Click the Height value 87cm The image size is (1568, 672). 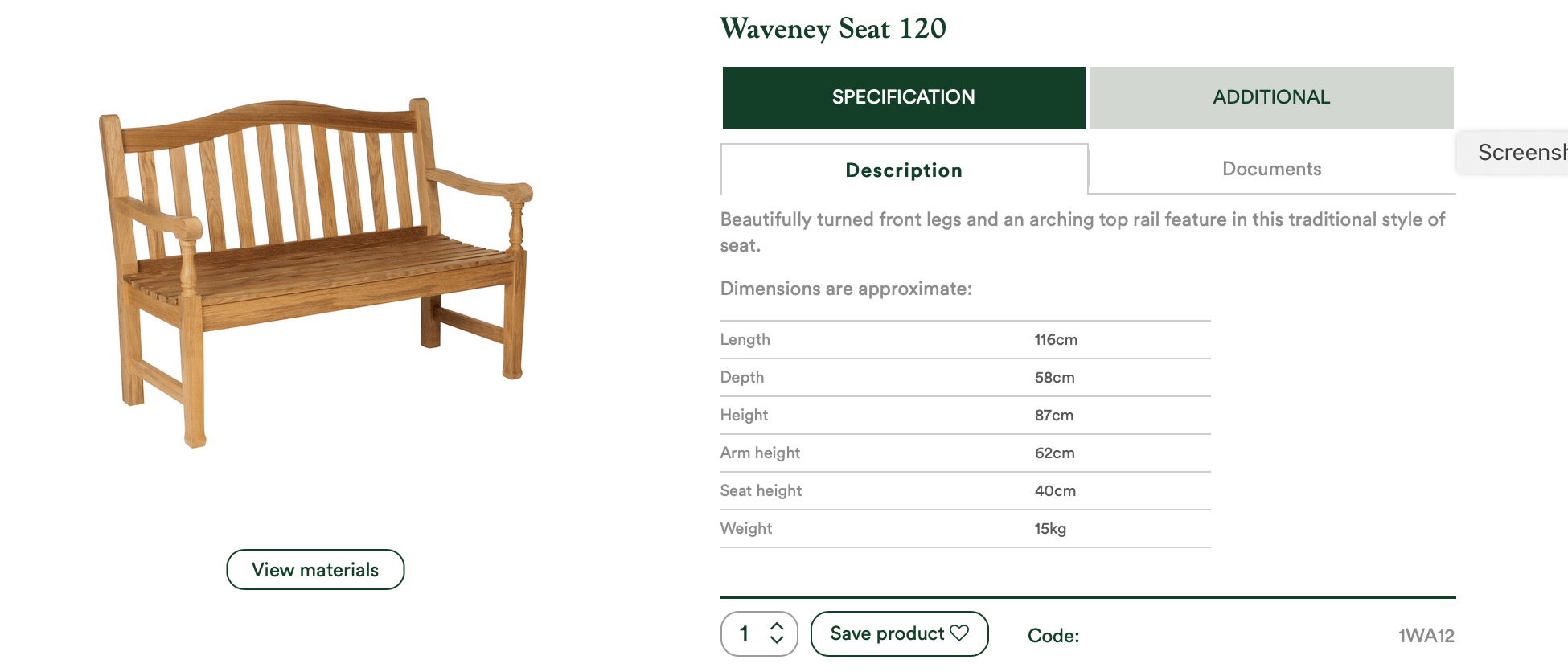point(1053,416)
